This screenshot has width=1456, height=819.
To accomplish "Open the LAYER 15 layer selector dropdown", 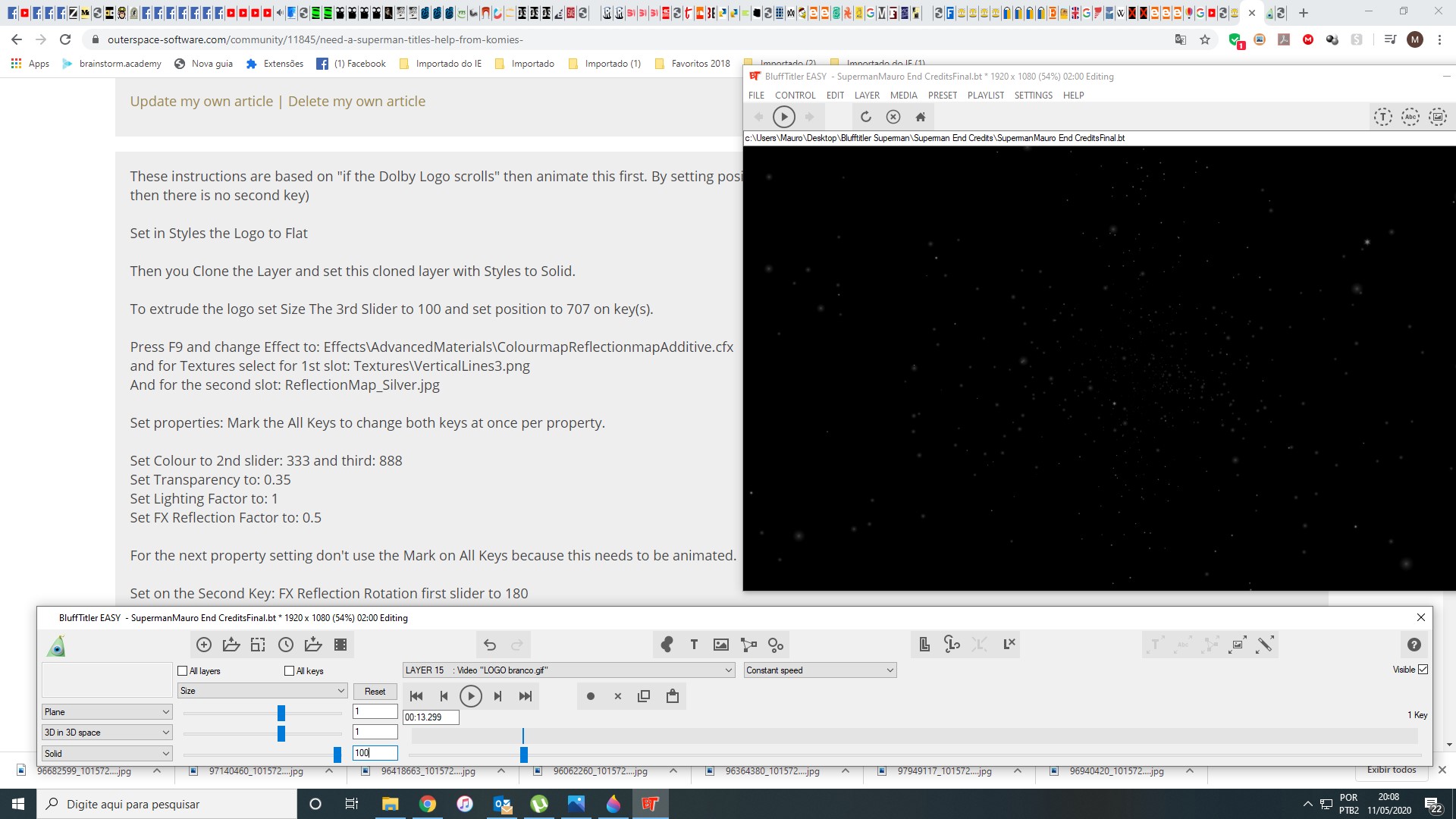I will [x=569, y=670].
